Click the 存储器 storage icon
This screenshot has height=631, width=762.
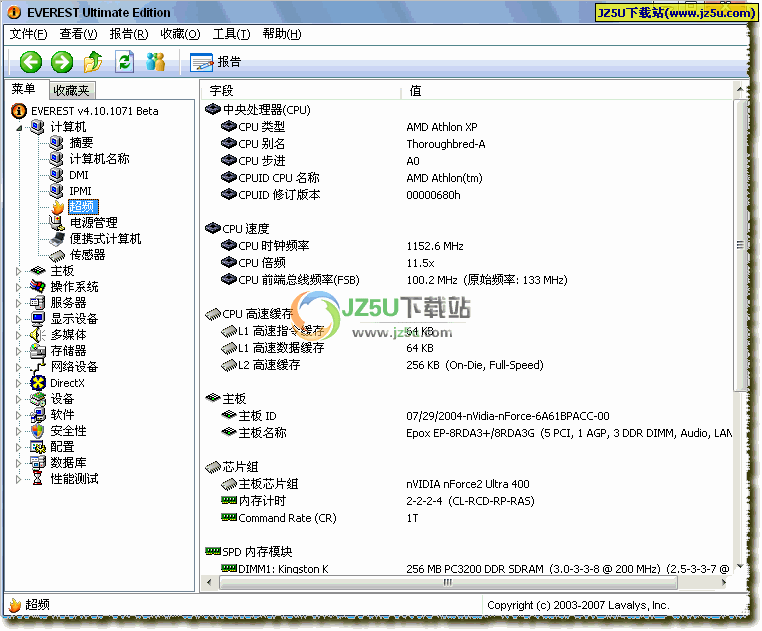pyautogui.click(x=38, y=351)
